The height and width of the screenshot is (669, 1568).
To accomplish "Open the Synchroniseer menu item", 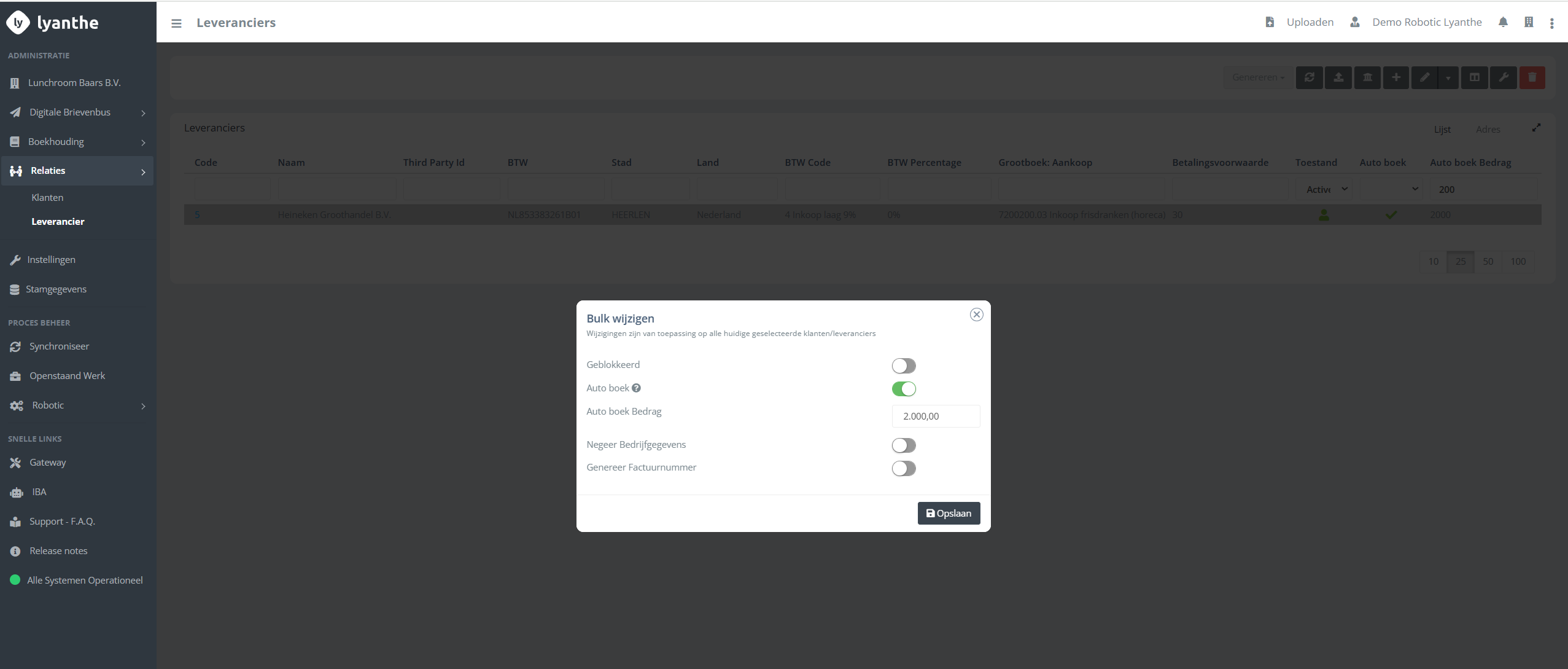I will click(59, 346).
